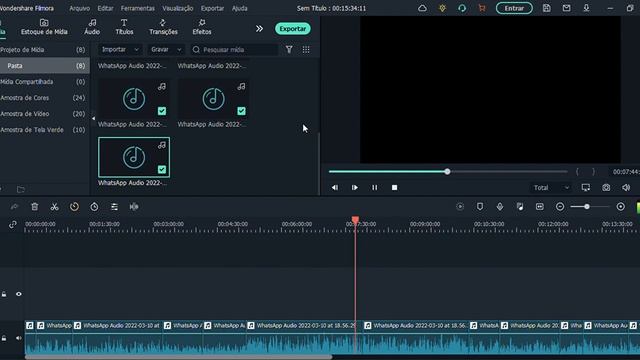Click the save project icon
The height and width of the screenshot is (360, 640).
(547, 8)
